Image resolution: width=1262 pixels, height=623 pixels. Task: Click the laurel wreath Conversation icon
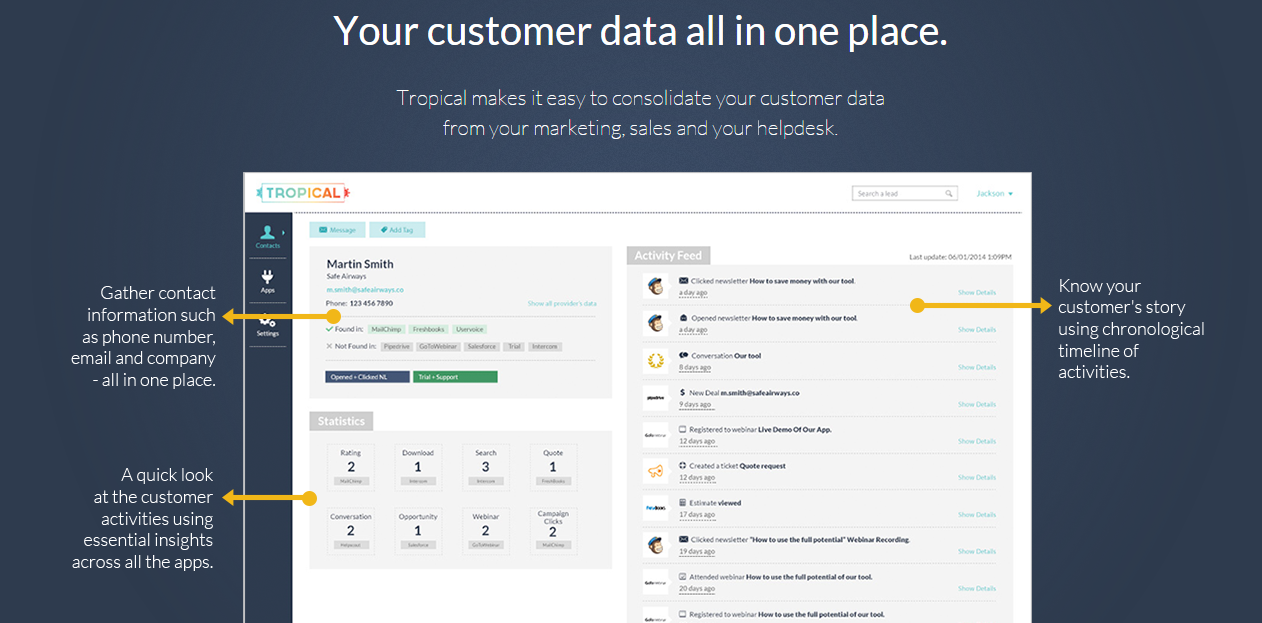[655, 360]
